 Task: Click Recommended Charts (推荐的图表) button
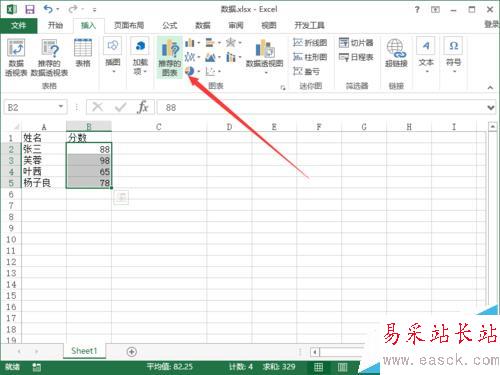point(170,58)
